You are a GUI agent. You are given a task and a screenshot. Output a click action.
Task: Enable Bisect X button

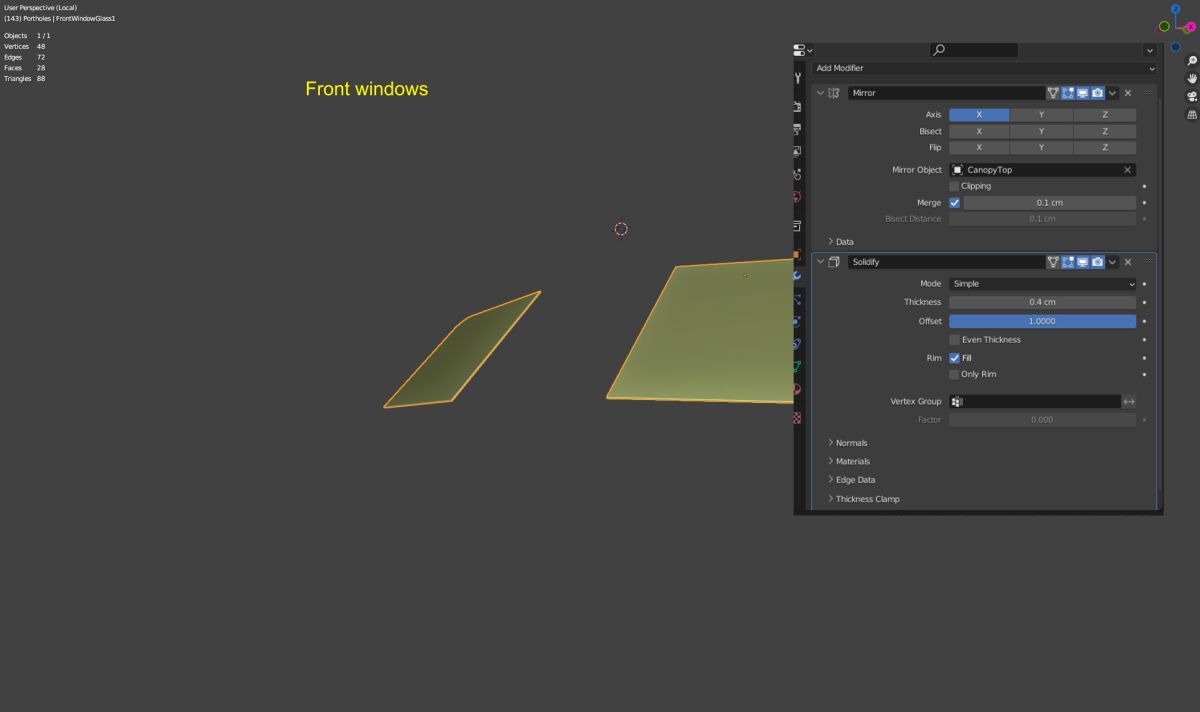coord(979,131)
